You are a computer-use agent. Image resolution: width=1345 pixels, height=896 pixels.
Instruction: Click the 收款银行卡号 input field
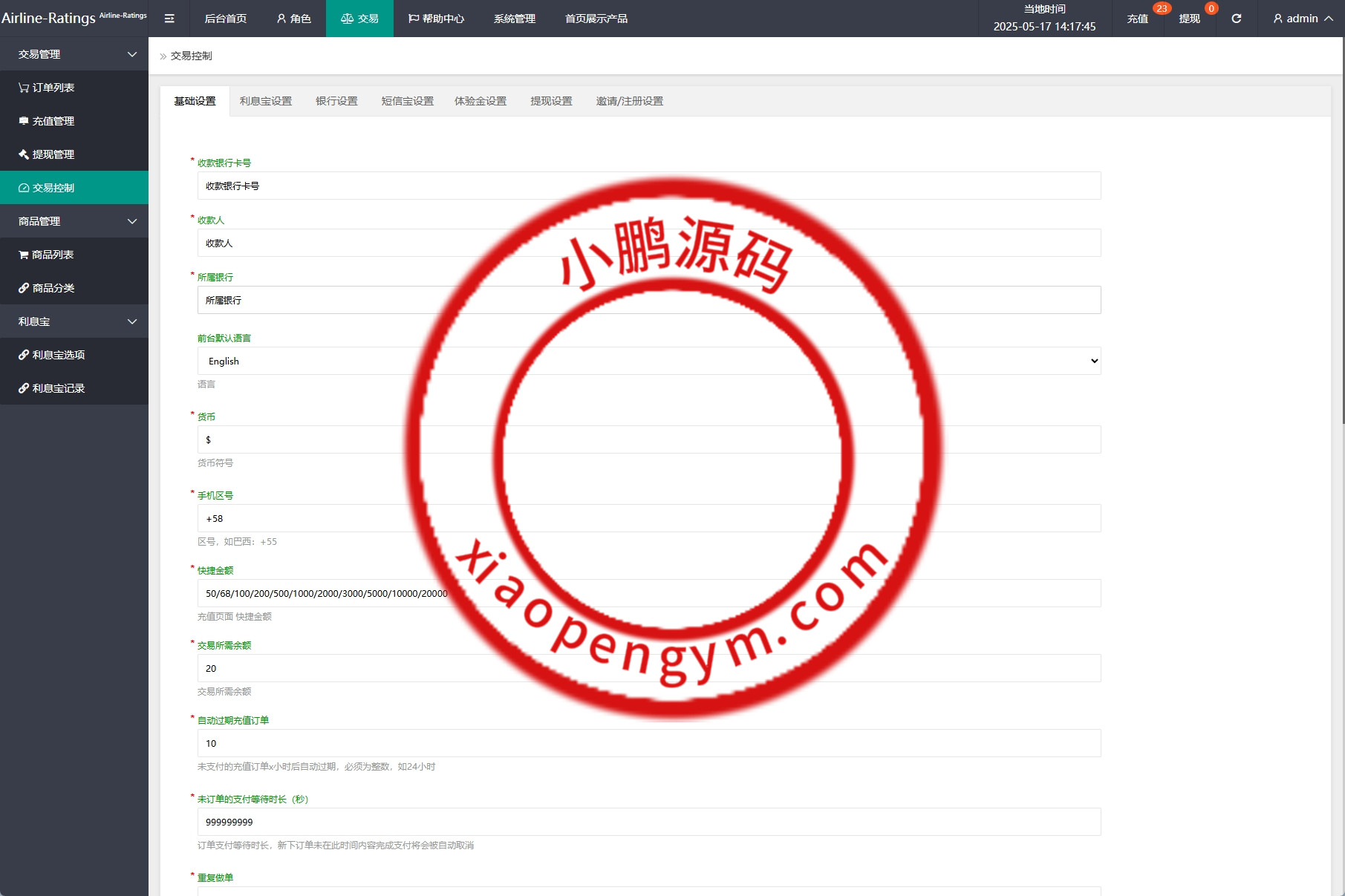[648, 186]
